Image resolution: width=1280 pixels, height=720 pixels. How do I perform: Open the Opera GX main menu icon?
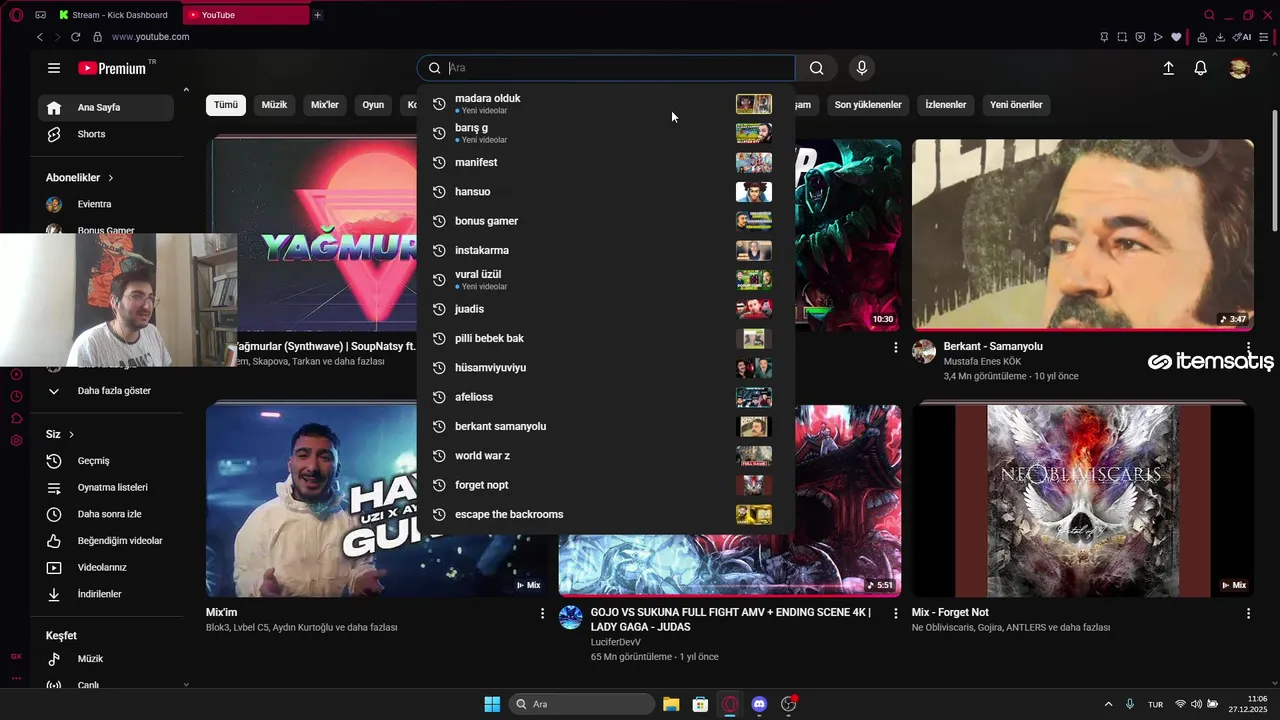[16, 15]
